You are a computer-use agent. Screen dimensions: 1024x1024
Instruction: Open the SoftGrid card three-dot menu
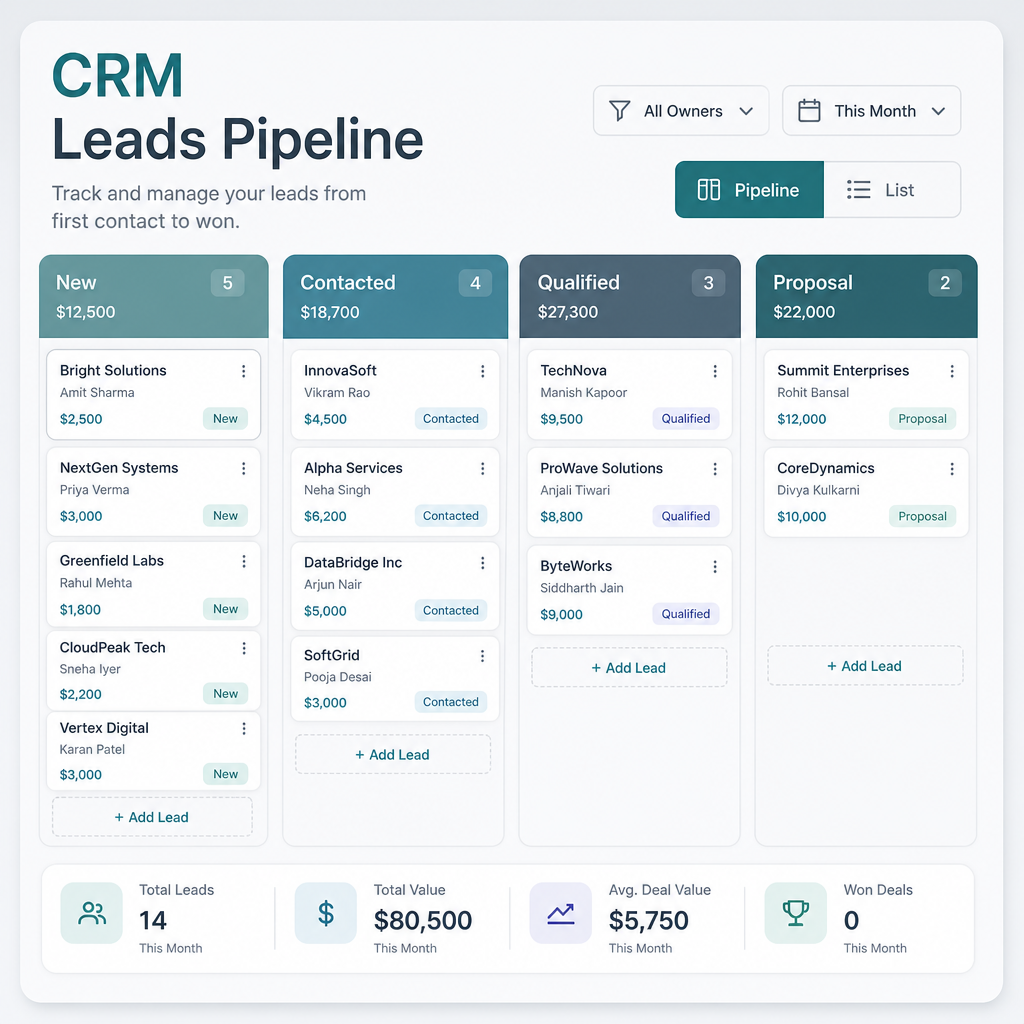coord(483,656)
